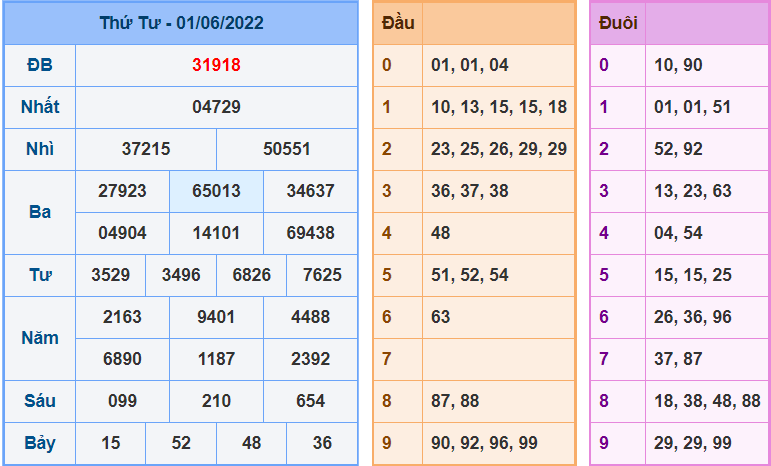Viewport: 771px width, 466px height.
Task: Click the empty Đầu row 7 cell
Action: point(499,359)
